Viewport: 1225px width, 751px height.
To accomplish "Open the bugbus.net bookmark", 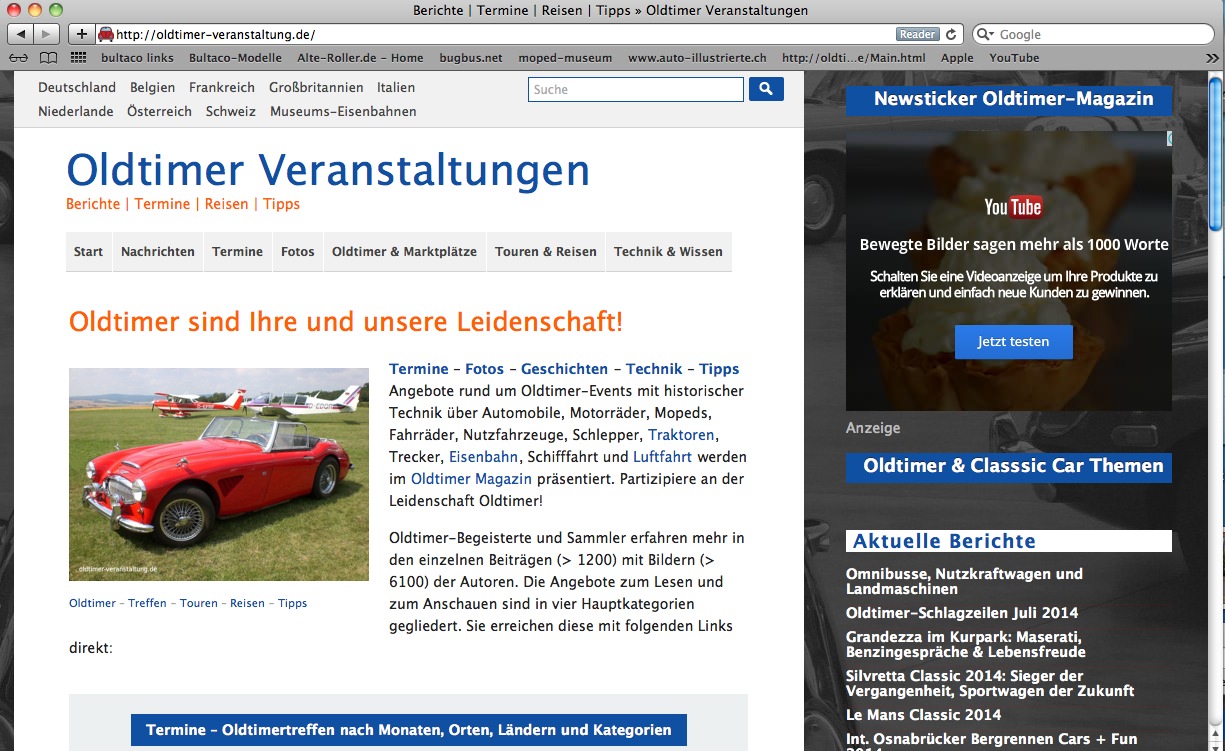I will click(x=471, y=58).
